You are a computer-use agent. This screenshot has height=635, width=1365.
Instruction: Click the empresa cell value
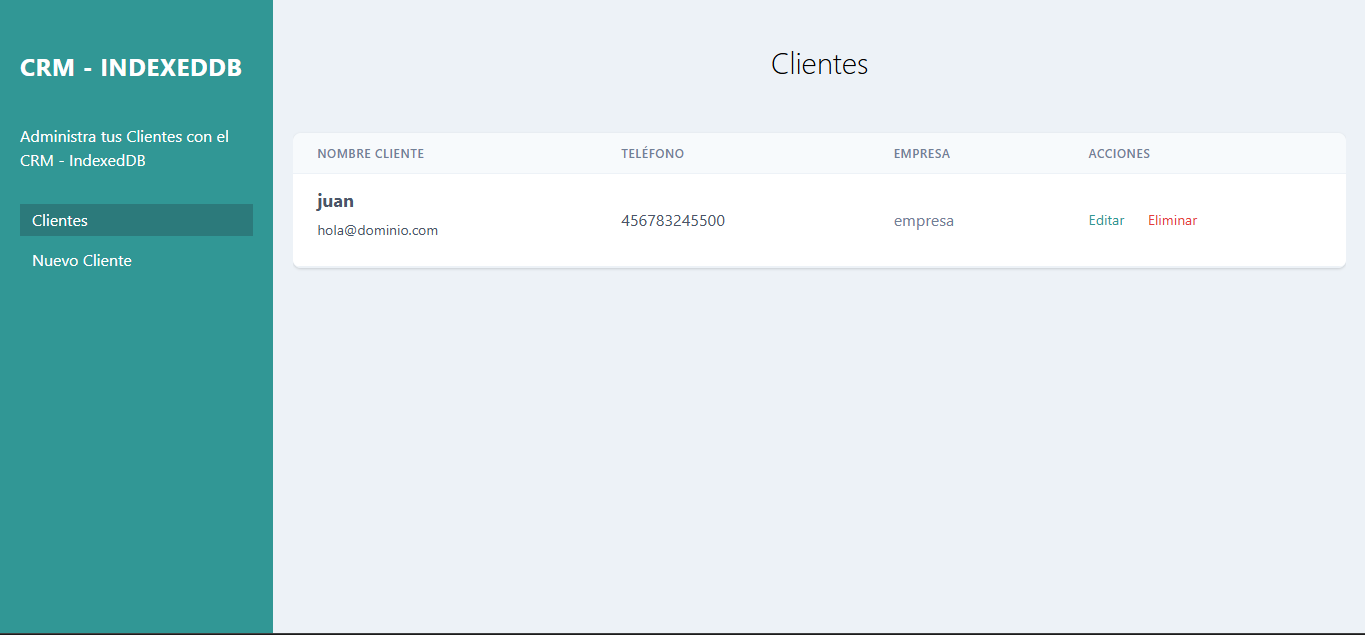(x=923, y=221)
